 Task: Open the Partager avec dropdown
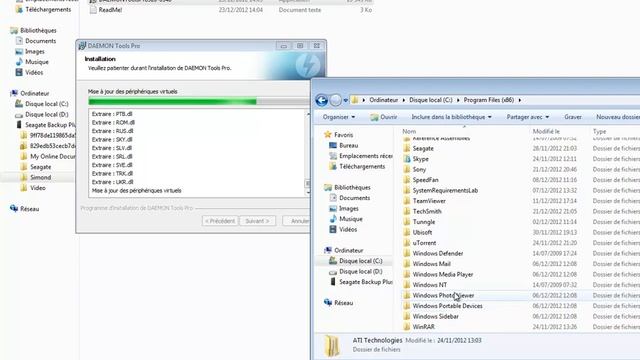click(528, 117)
